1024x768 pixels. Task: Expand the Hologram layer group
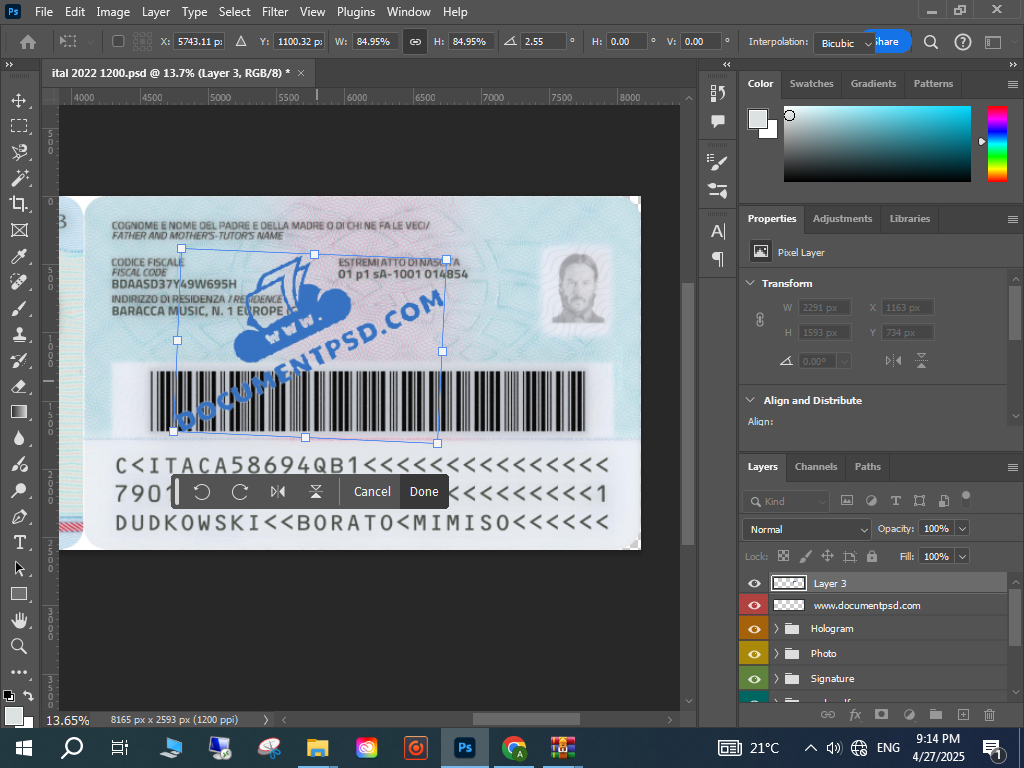coord(776,629)
